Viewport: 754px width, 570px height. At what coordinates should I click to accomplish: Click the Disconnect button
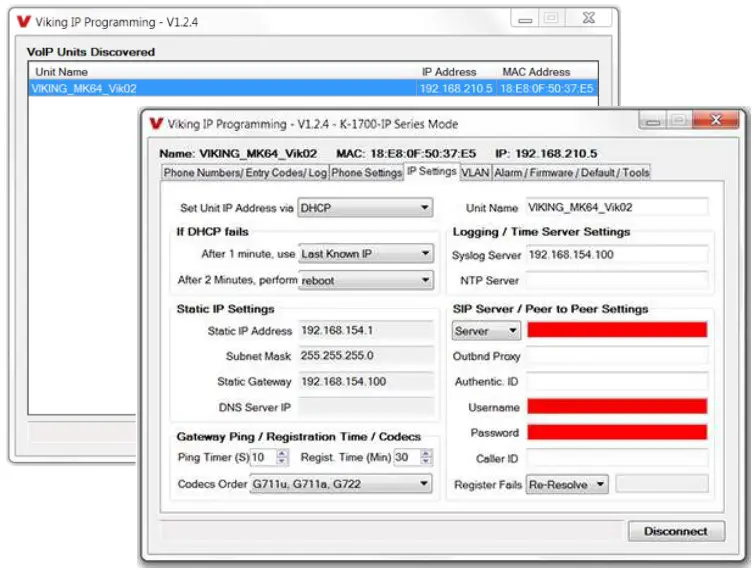(676, 531)
